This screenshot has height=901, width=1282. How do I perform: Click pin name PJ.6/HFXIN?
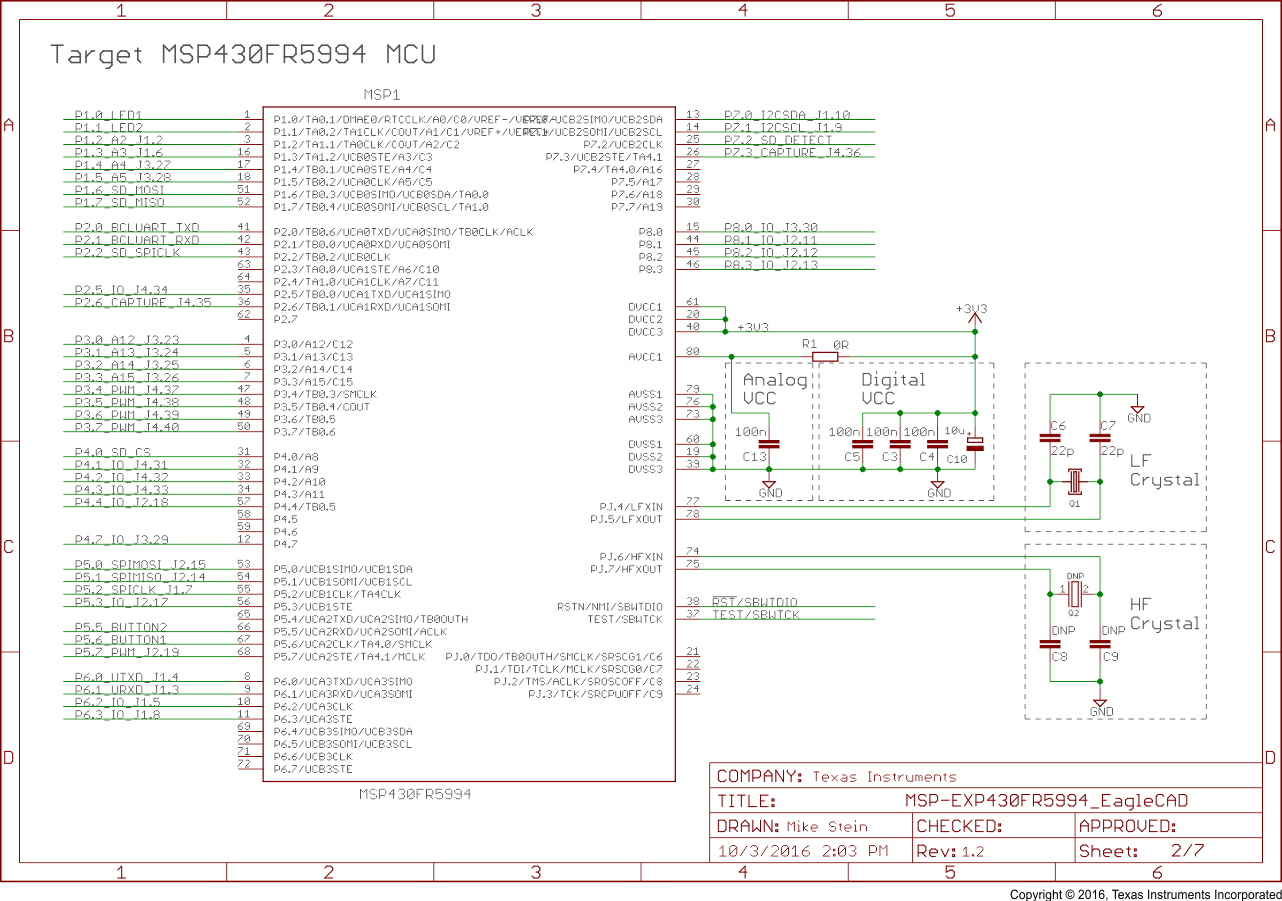(631, 557)
